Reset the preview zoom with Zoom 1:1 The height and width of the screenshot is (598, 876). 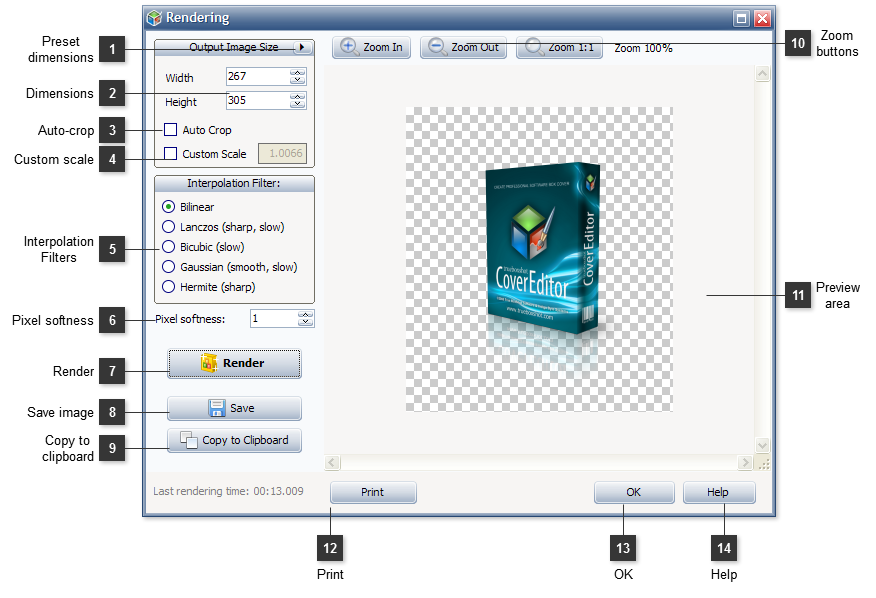pos(559,48)
